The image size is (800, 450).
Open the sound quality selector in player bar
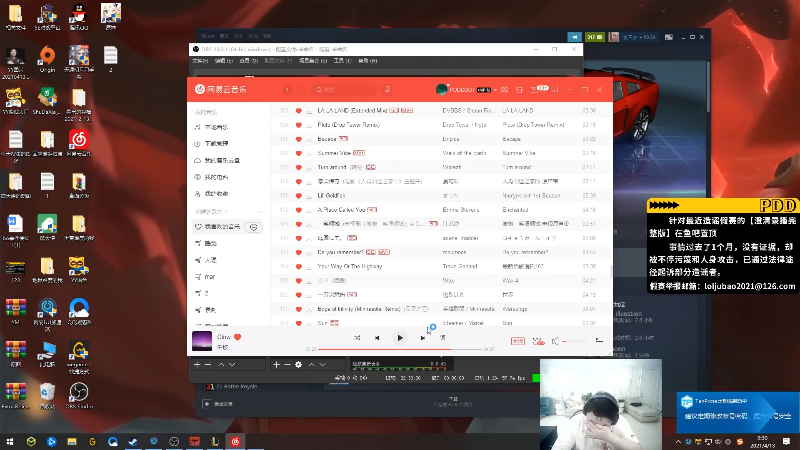pos(517,341)
